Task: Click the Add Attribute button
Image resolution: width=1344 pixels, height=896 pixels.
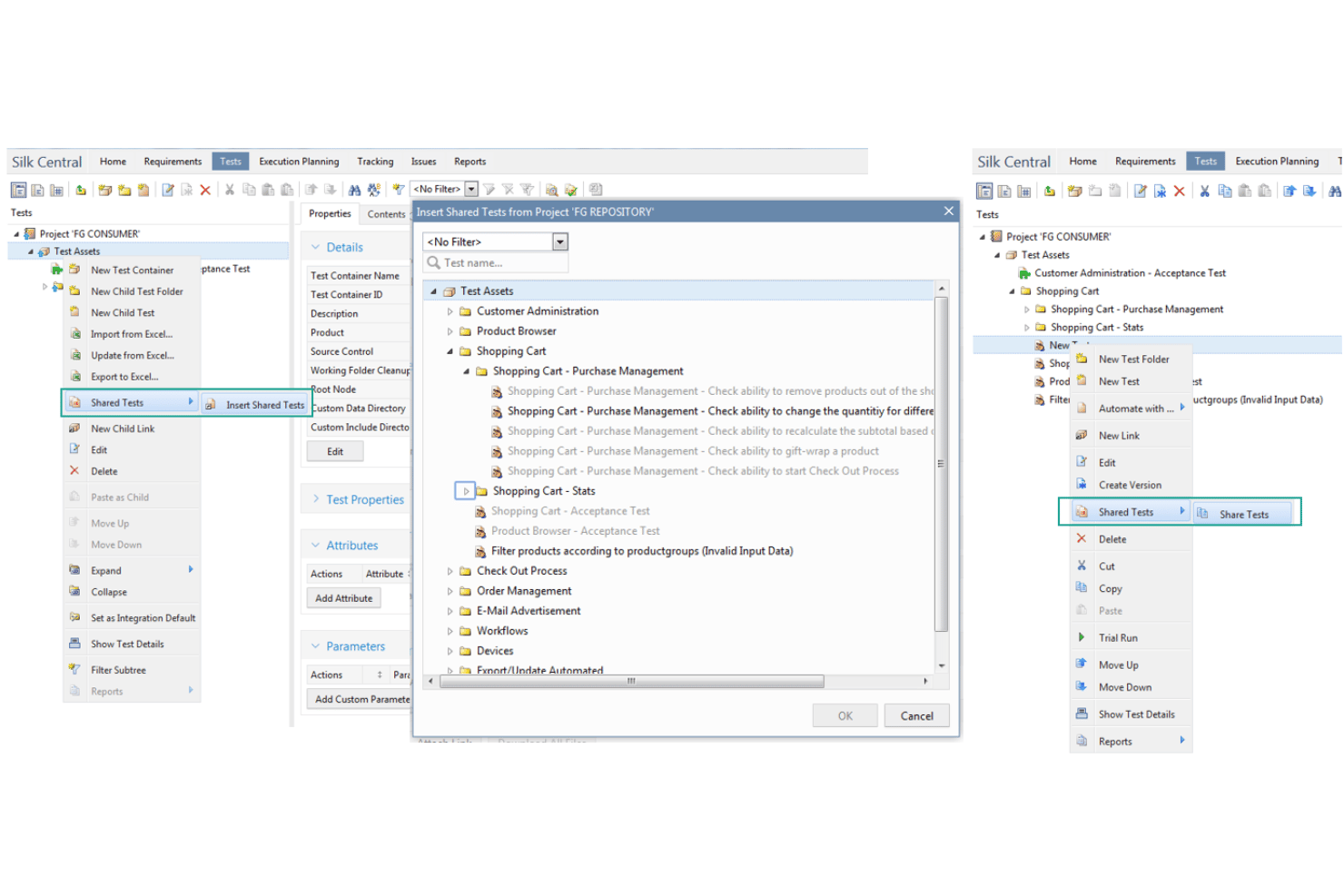Action: [x=343, y=598]
